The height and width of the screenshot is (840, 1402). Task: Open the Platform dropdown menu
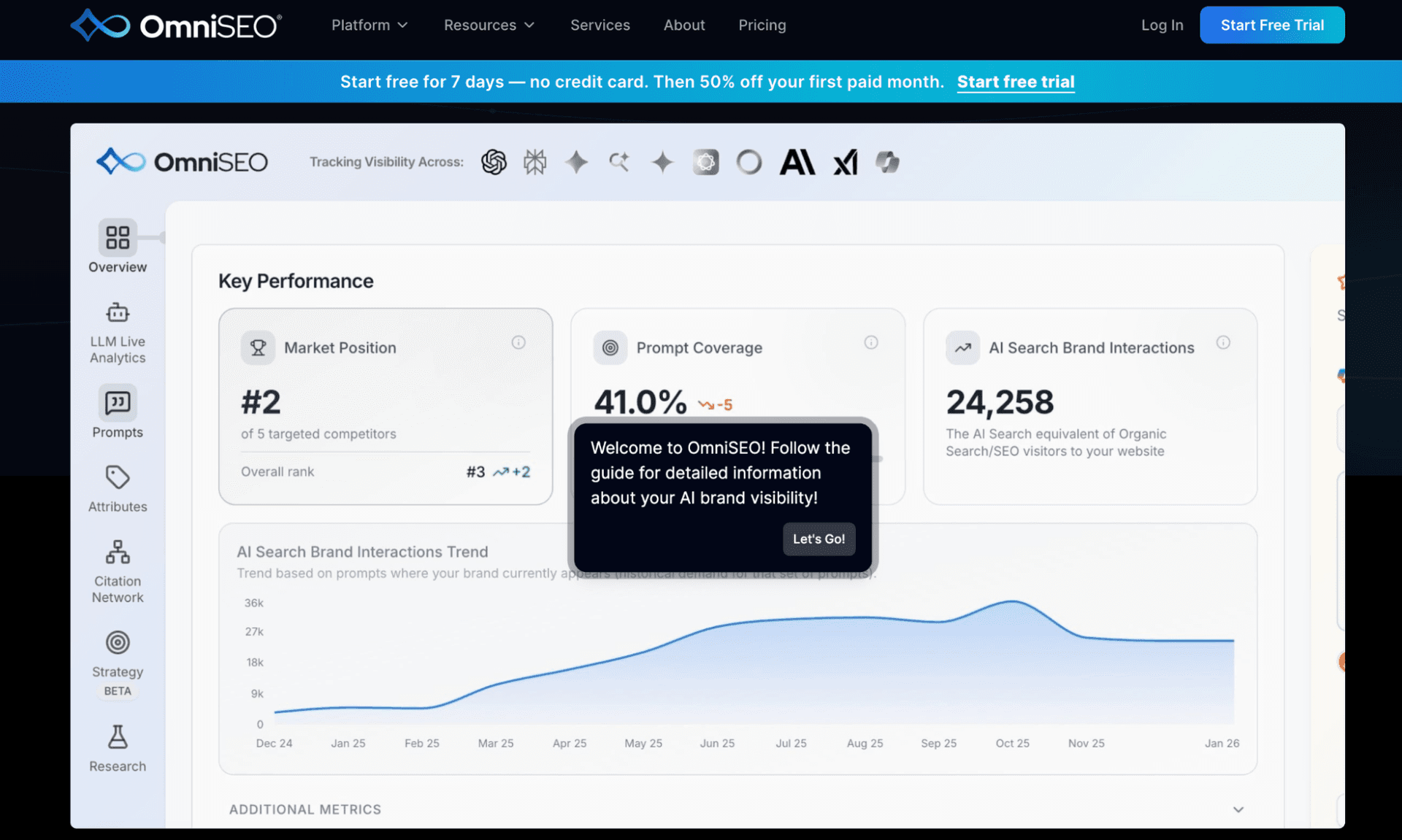coord(369,25)
